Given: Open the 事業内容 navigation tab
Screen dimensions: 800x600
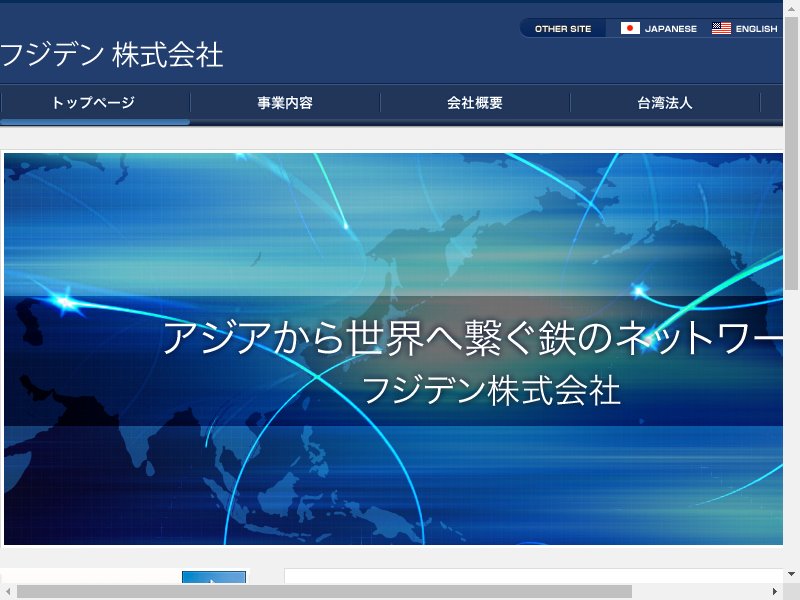Looking at the screenshot, I should tap(285, 103).
